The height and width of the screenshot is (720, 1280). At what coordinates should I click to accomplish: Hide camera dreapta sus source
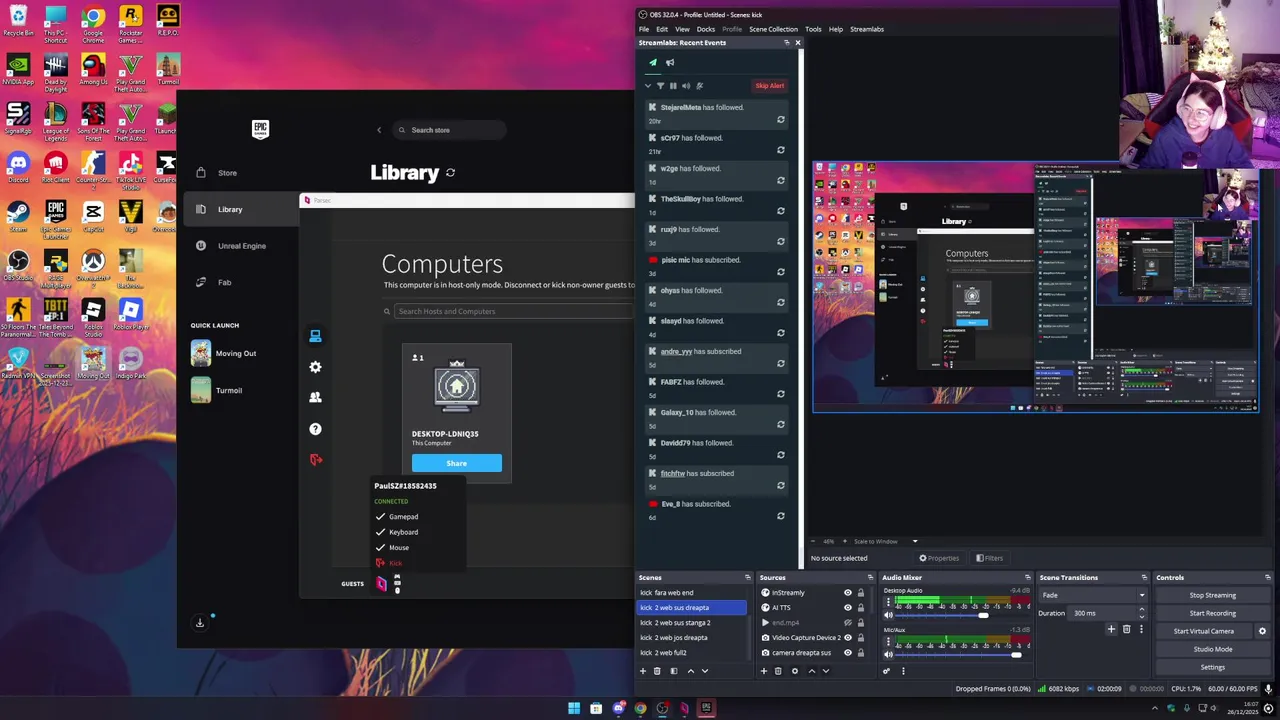pos(848,653)
